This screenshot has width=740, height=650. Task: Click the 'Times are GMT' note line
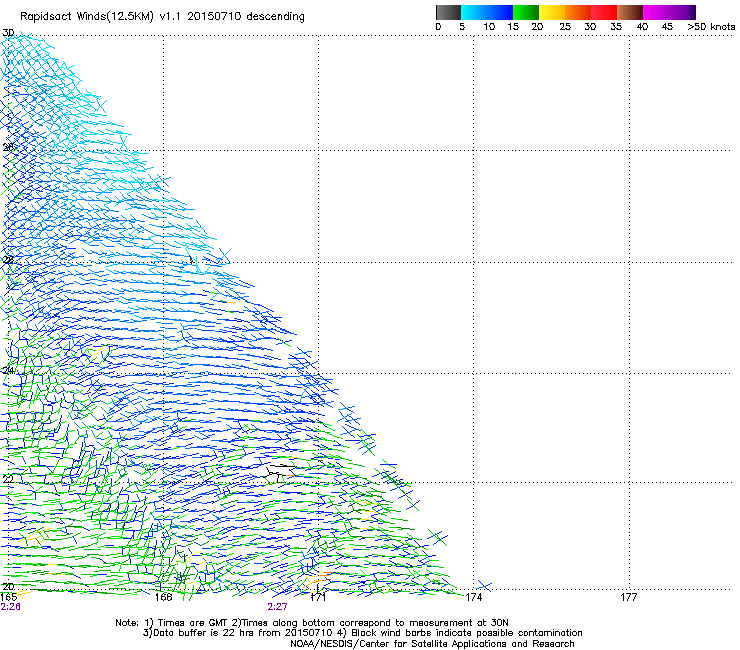[x=312, y=623]
